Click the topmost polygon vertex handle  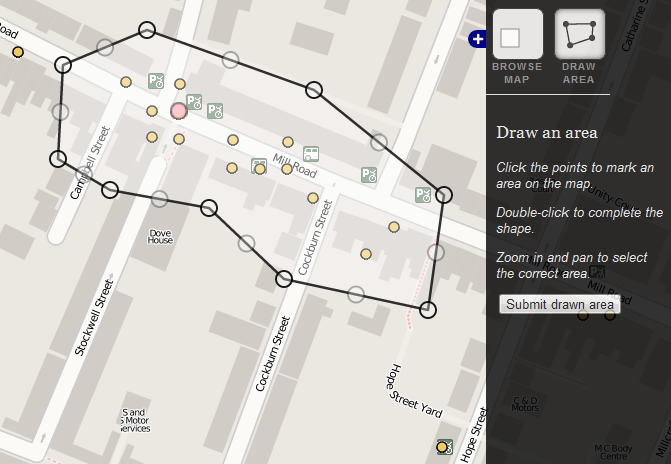pos(147,30)
